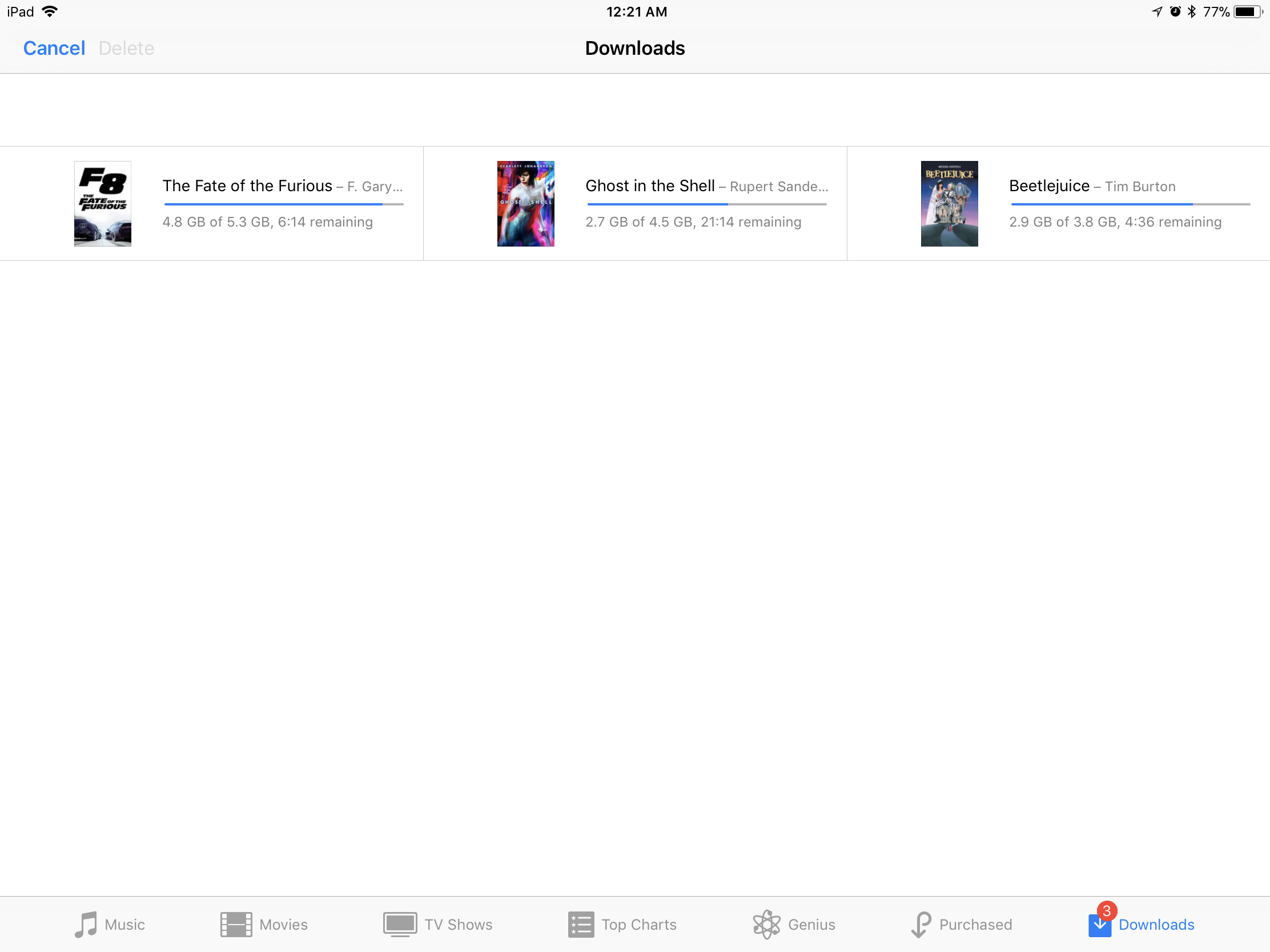The height and width of the screenshot is (952, 1270).
Task: Open the Genius tab
Action: tap(794, 925)
